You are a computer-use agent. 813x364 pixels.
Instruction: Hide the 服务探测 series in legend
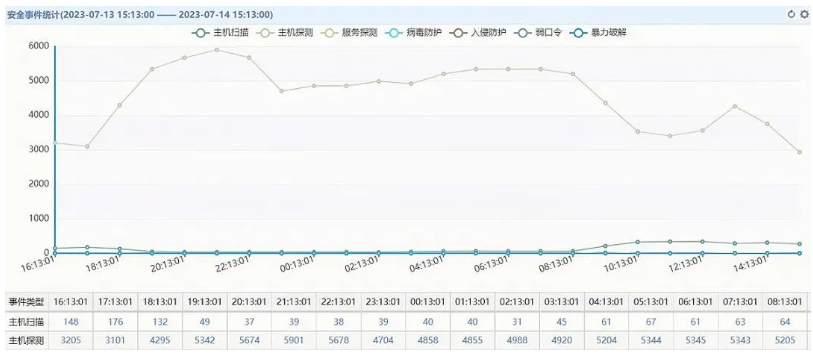pyautogui.click(x=349, y=34)
